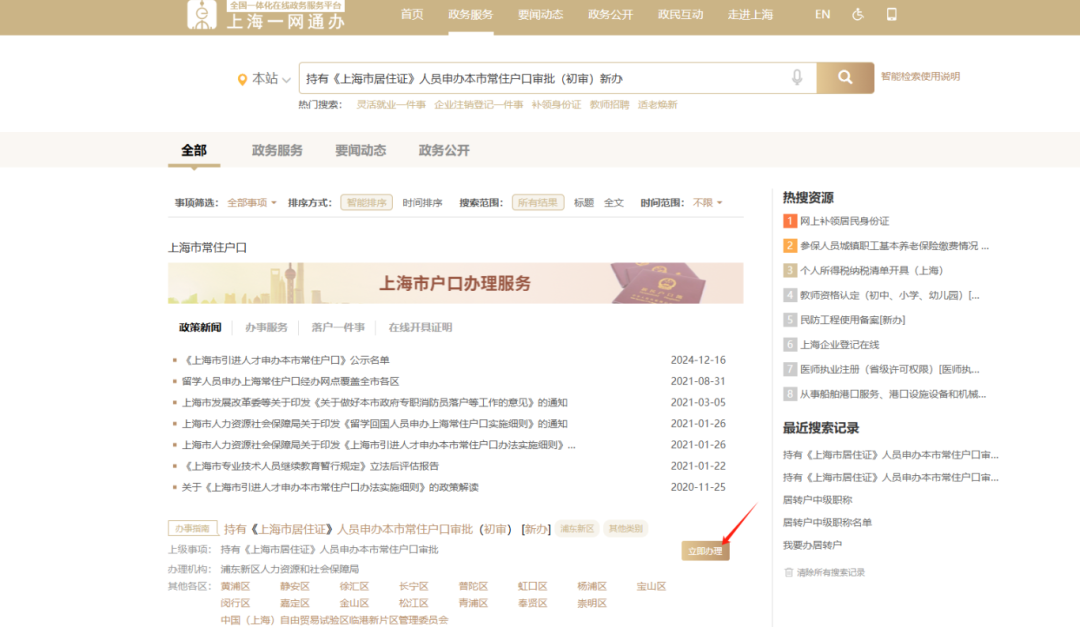Image resolution: width=1080 pixels, height=627 pixels.
Task: Click the location pin icon beside 本站
Action: pyautogui.click(x=242, y=79)
